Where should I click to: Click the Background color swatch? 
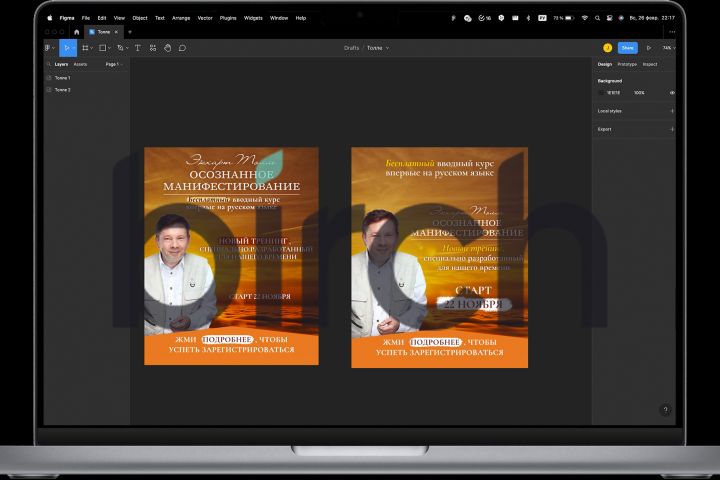pos(602,93)
